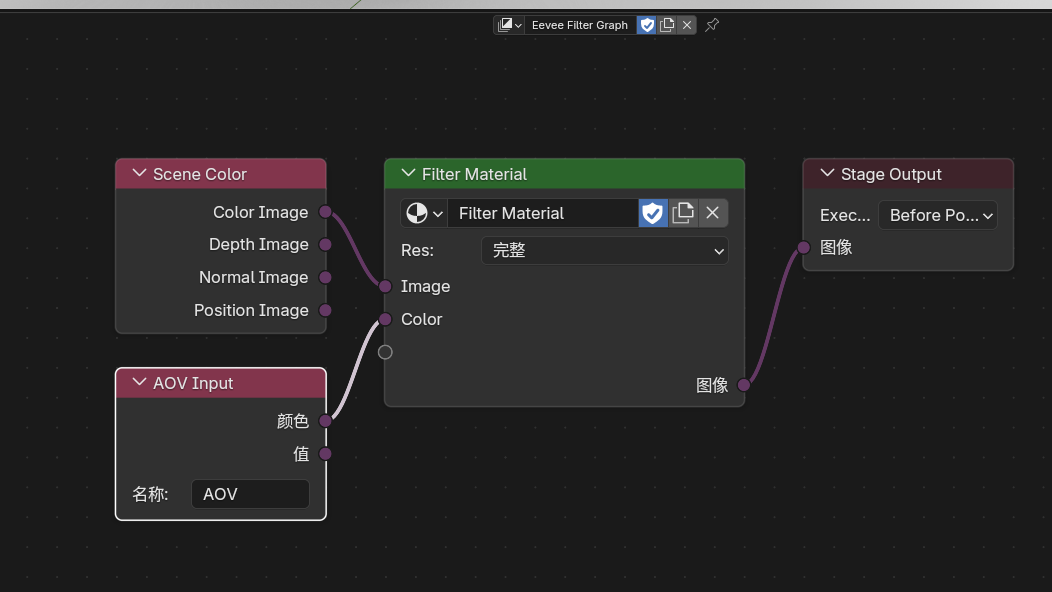Rename the Eevee Filter Graph name field
Image resolution: width=1052 pixels, height=592 pixels.
pyautogui.click(x=580, y=25)
